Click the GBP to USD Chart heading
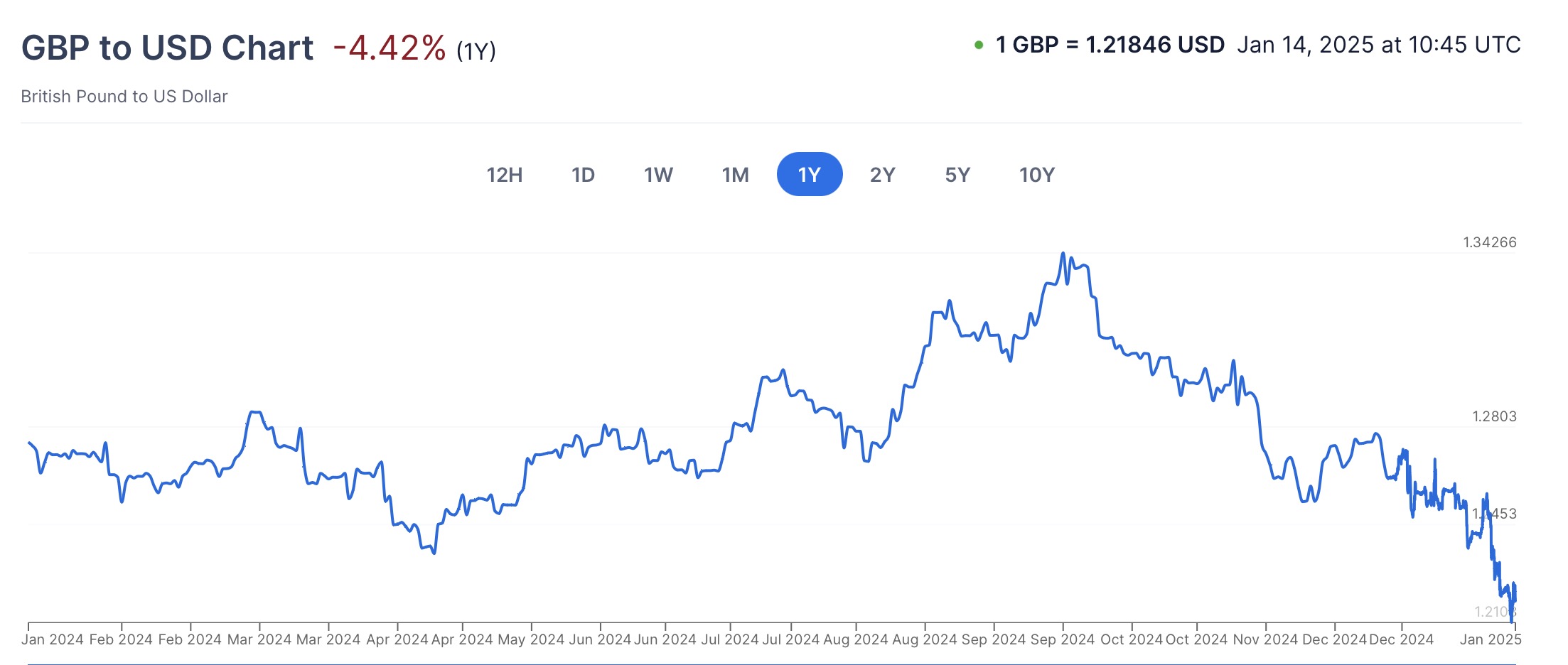 pos(168,48)
